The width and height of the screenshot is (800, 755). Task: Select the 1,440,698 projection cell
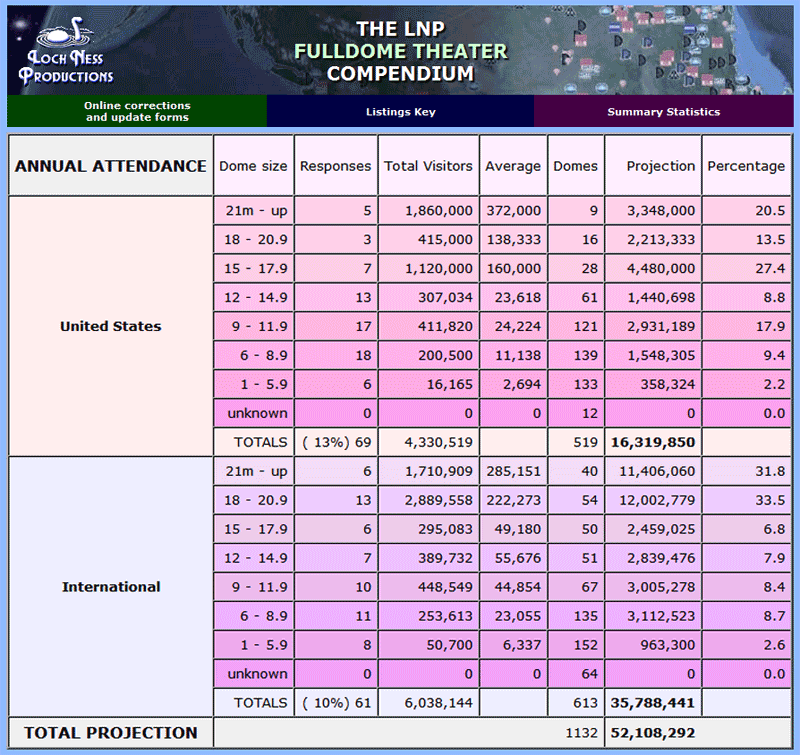653,297
